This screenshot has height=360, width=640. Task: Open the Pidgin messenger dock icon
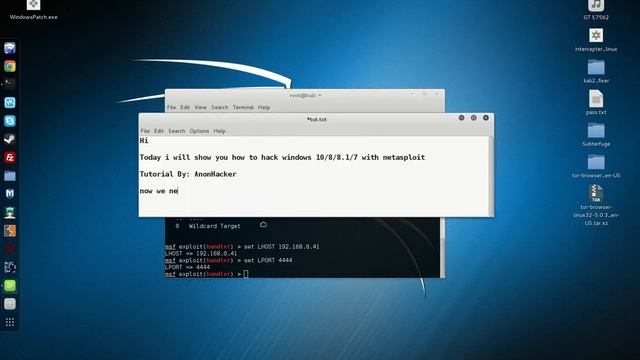10,48
